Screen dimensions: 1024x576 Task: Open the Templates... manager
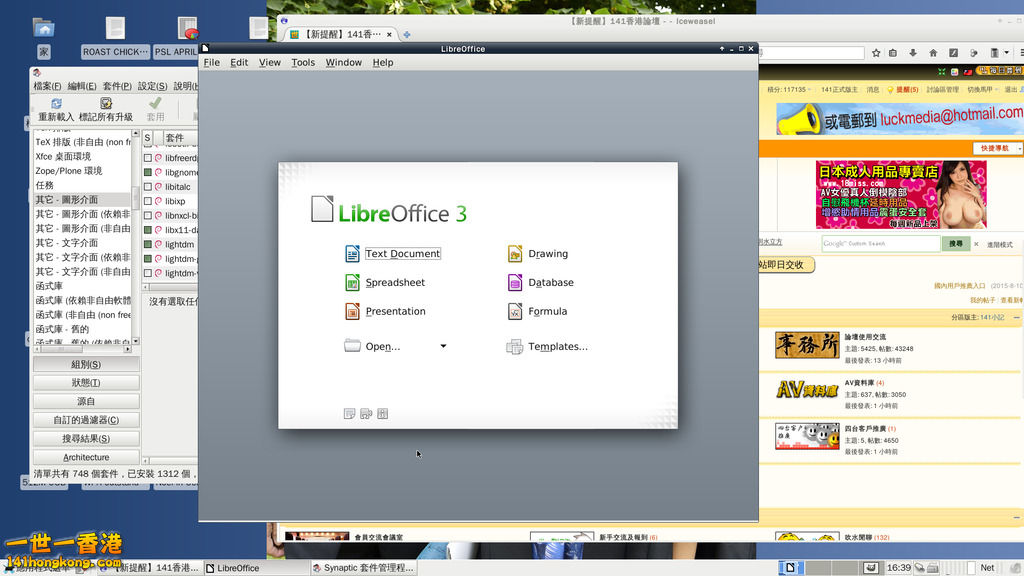point(547,346)
